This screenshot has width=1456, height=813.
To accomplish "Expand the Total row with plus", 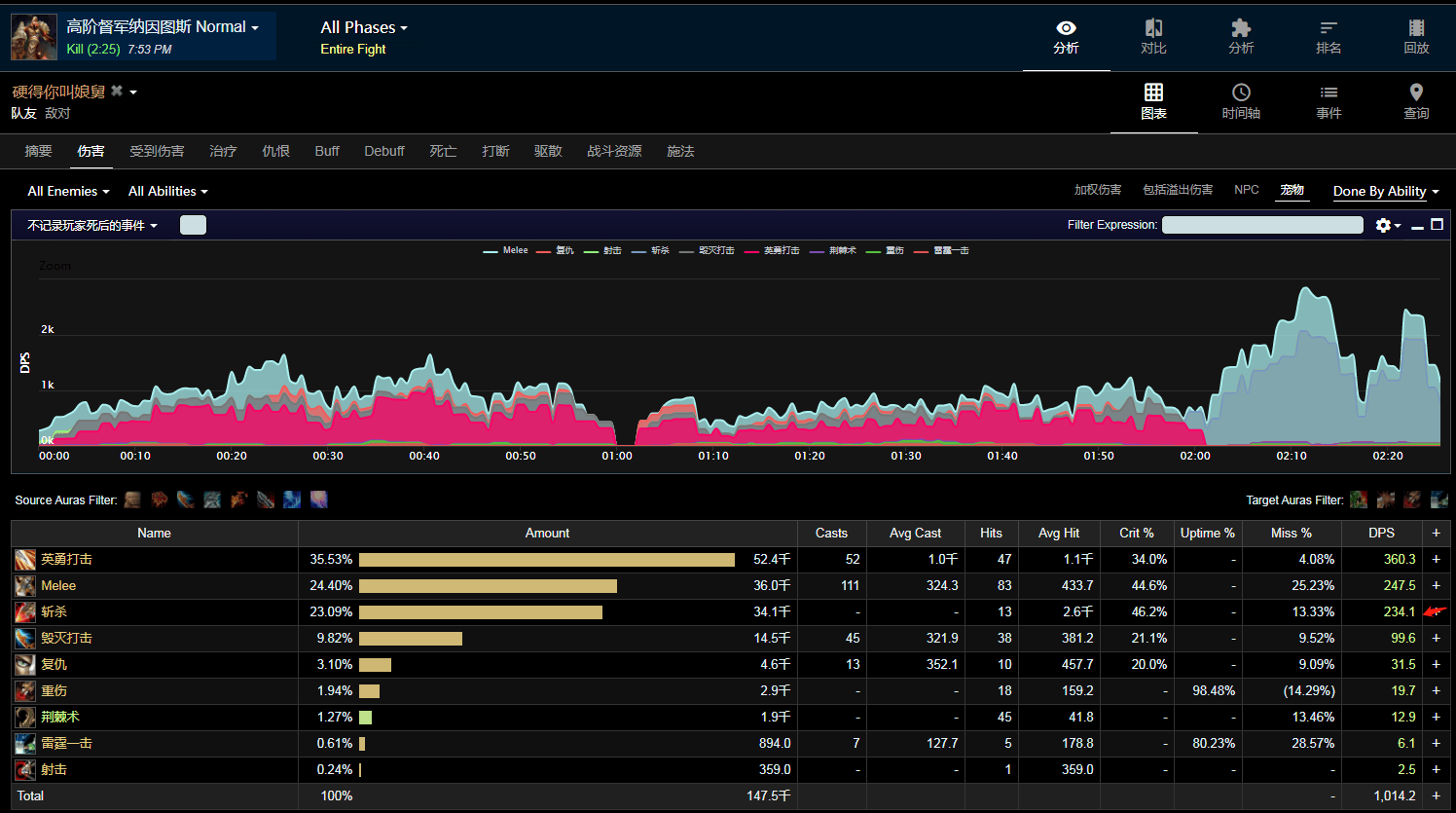I will pos(1436,796).
